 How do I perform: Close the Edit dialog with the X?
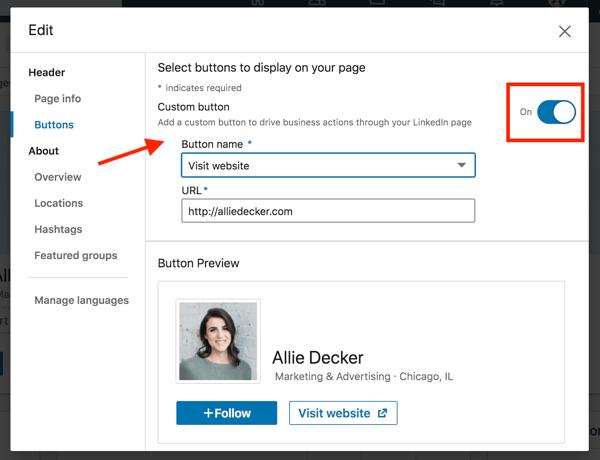[565, 32]
